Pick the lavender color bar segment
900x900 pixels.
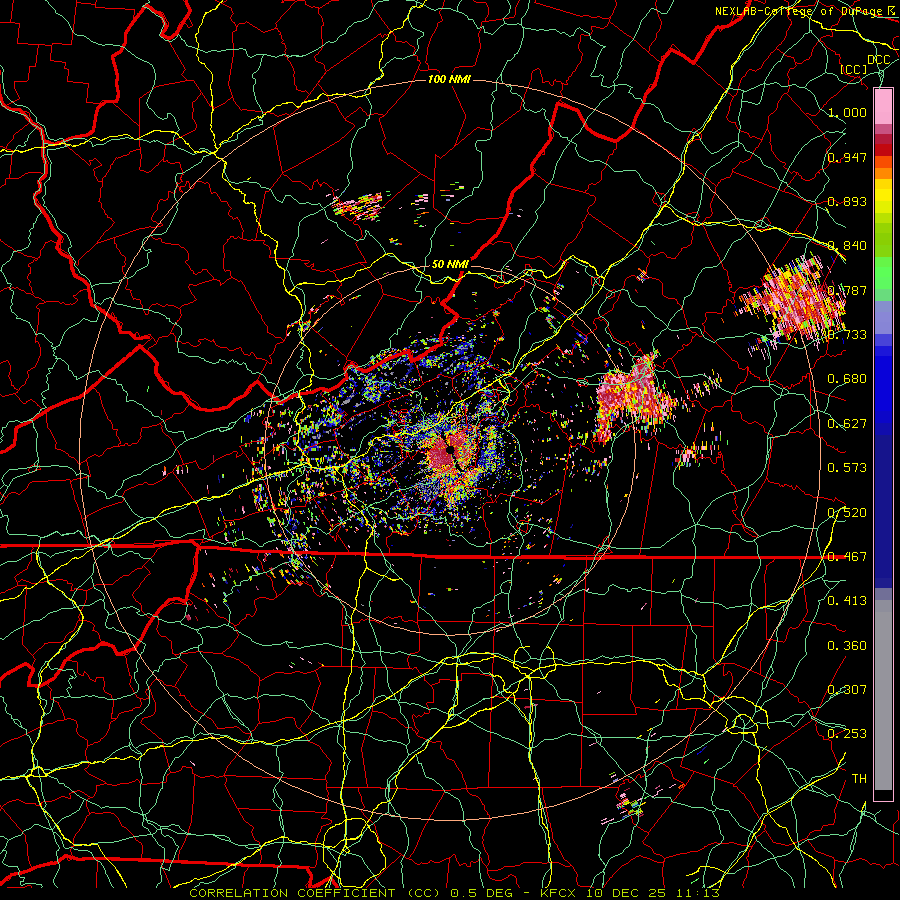(883, 317)
